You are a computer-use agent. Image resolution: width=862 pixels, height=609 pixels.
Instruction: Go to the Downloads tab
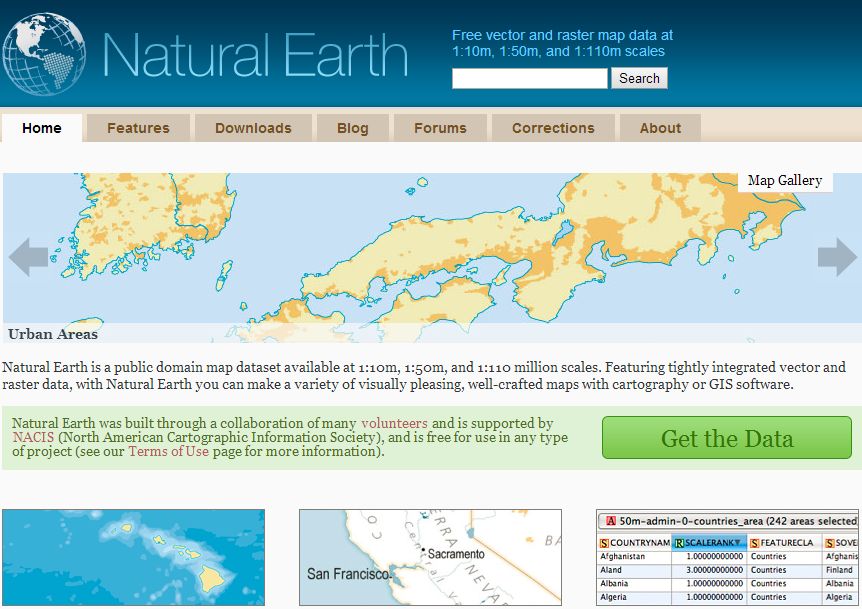pos(253,128)
